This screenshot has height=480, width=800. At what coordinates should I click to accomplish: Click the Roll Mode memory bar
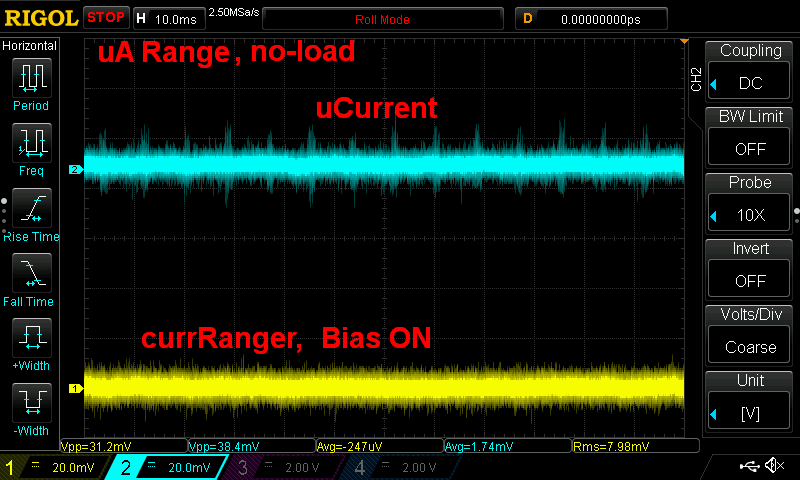click(x=383, y=19)
